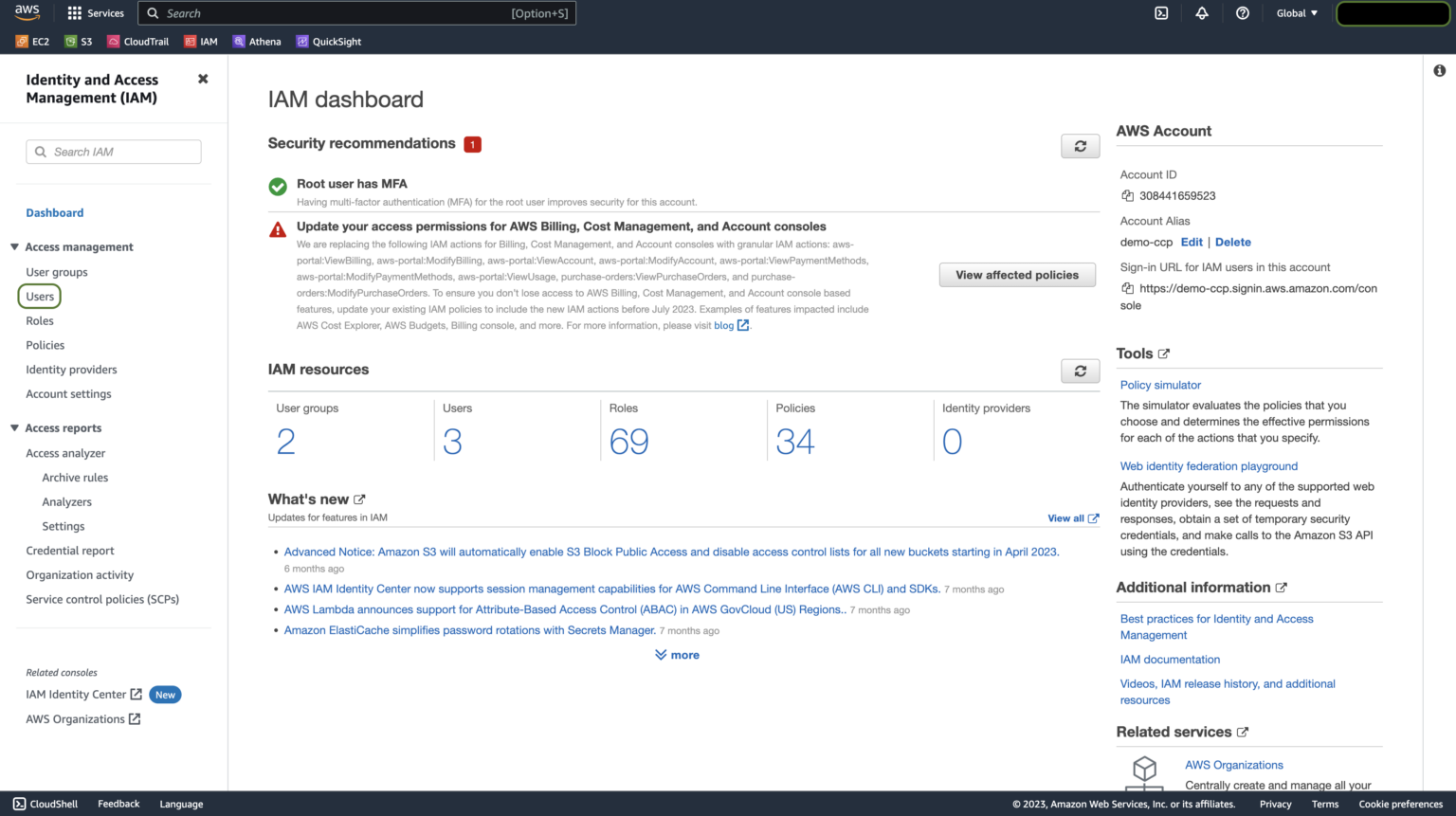Click the Search IAM input field
Viewport: 1456px width, 816px height.
point(113,152)
